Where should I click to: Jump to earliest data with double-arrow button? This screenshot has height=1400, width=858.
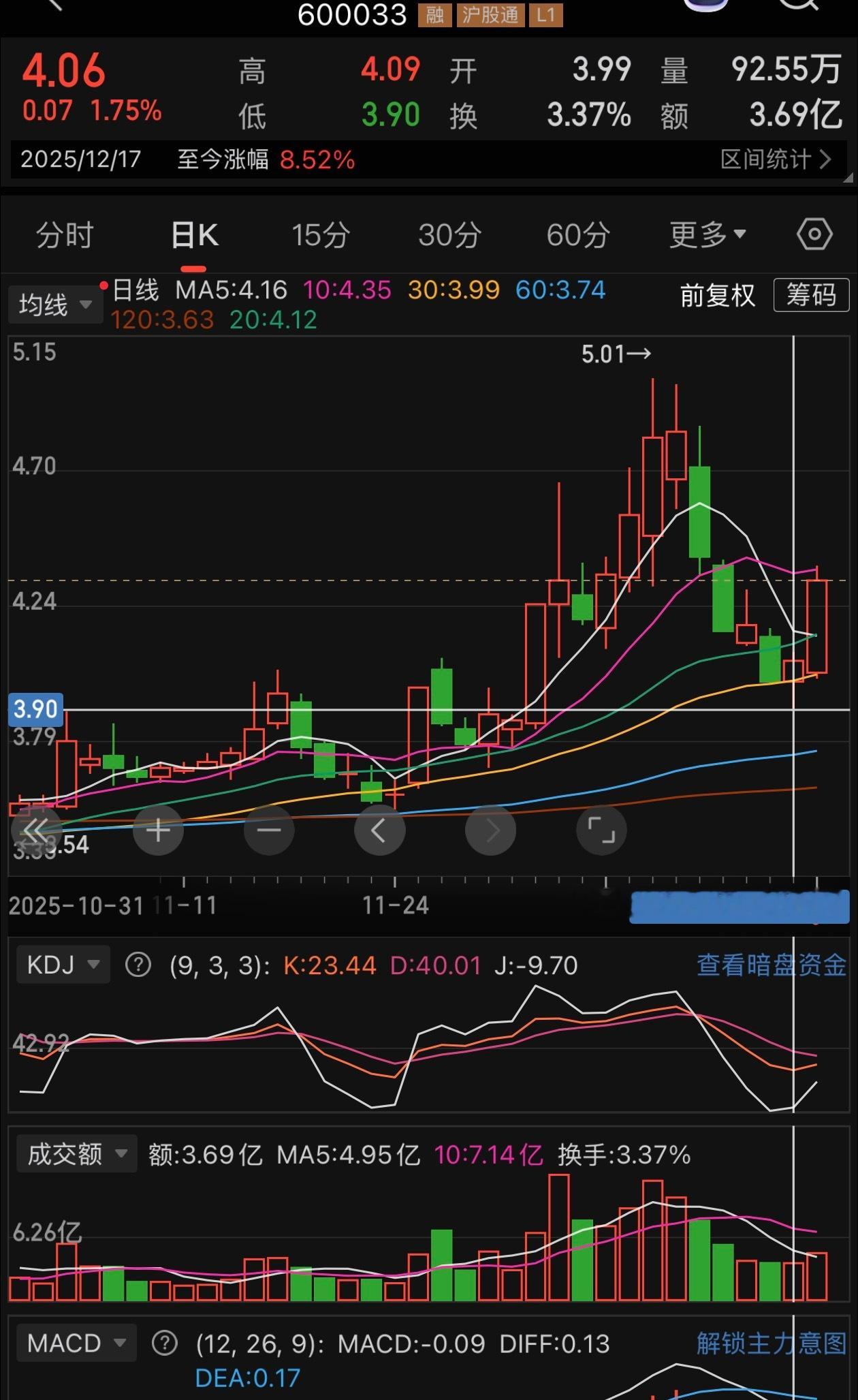[x=37, y=830]
